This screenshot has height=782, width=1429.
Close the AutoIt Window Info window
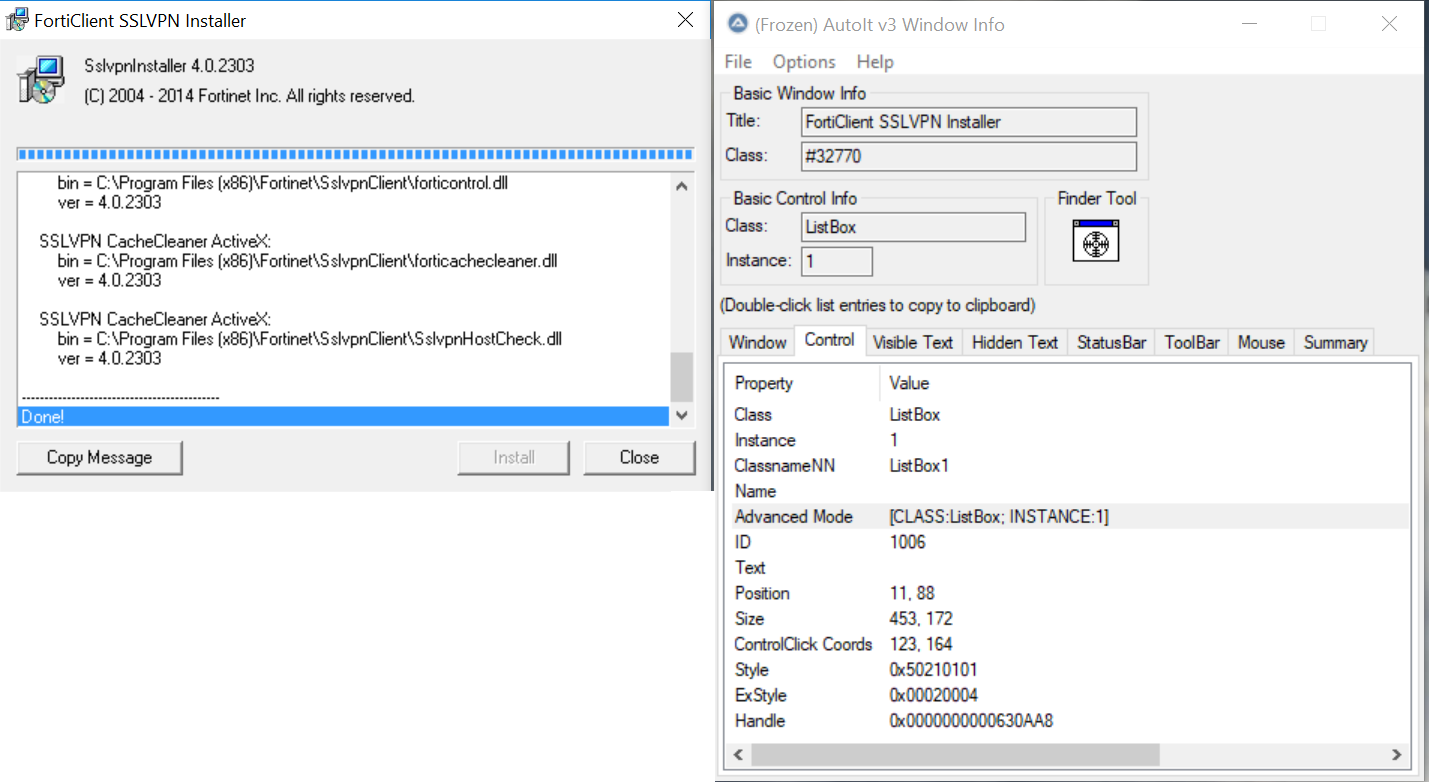coord(1389,24)
